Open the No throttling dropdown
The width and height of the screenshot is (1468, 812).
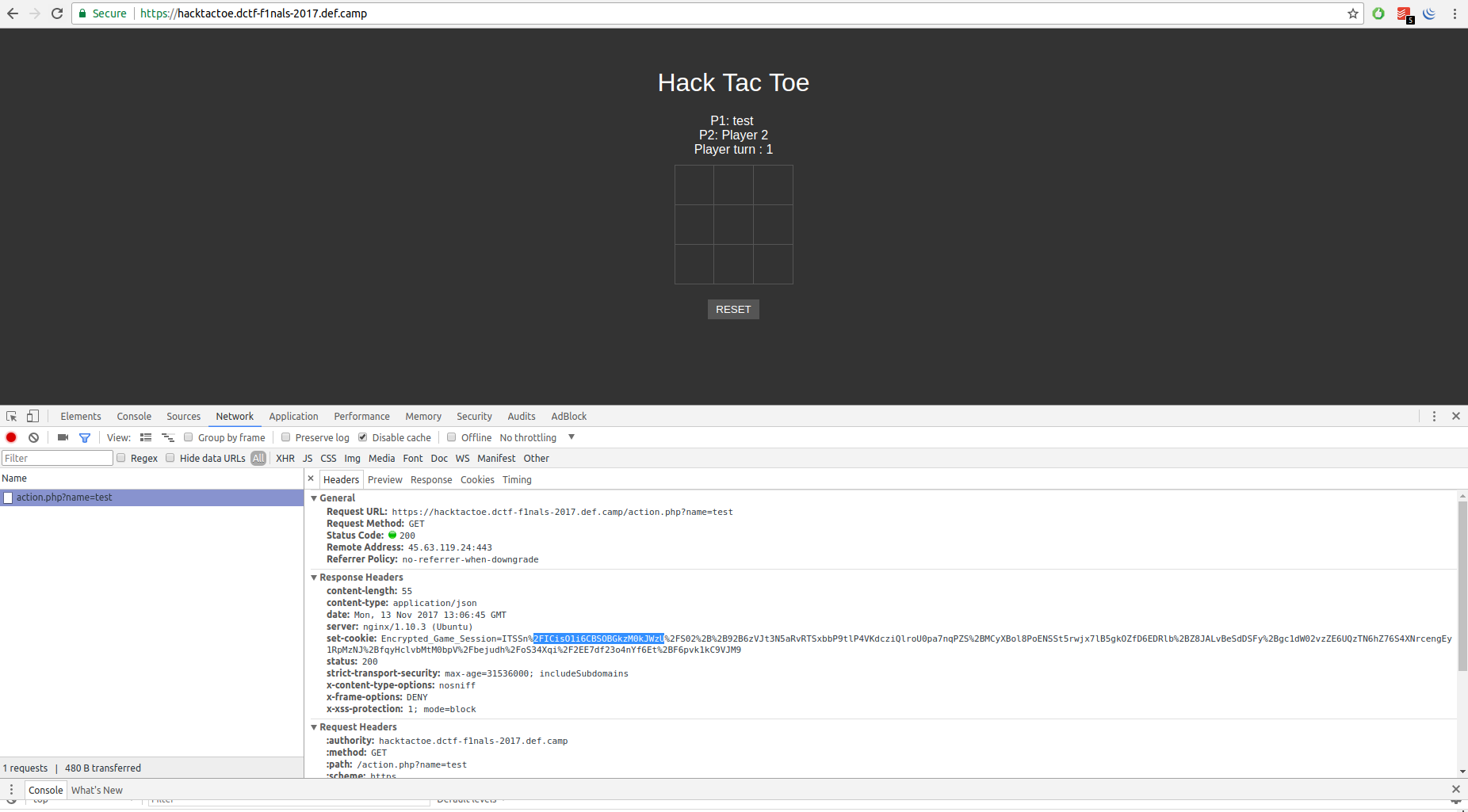coord(537,437)
